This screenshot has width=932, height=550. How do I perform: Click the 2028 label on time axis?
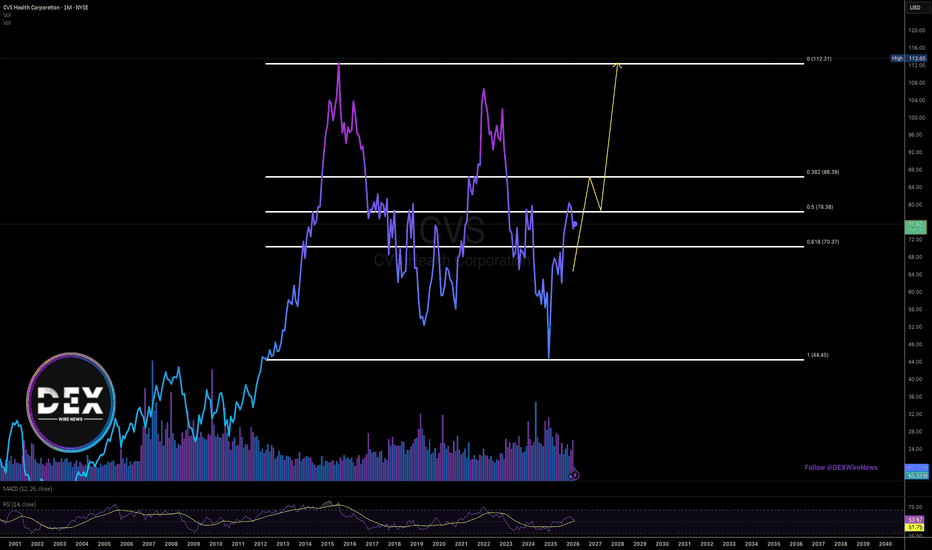pos(618,543)
